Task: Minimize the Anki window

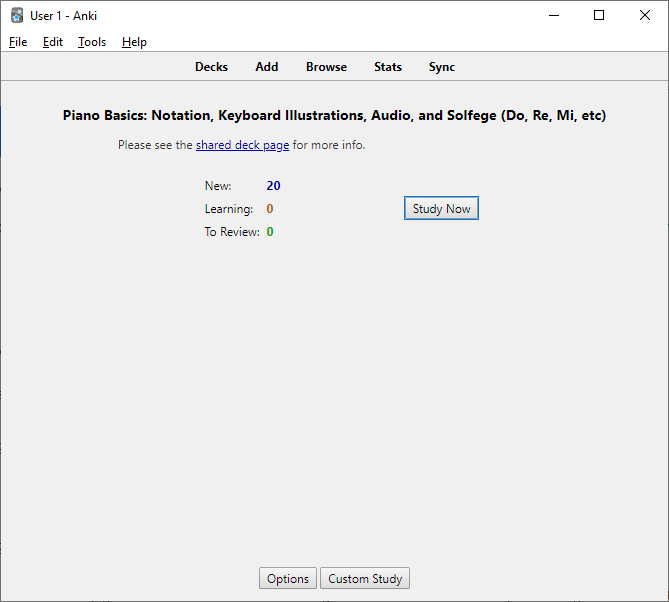Action: point(554,15)
